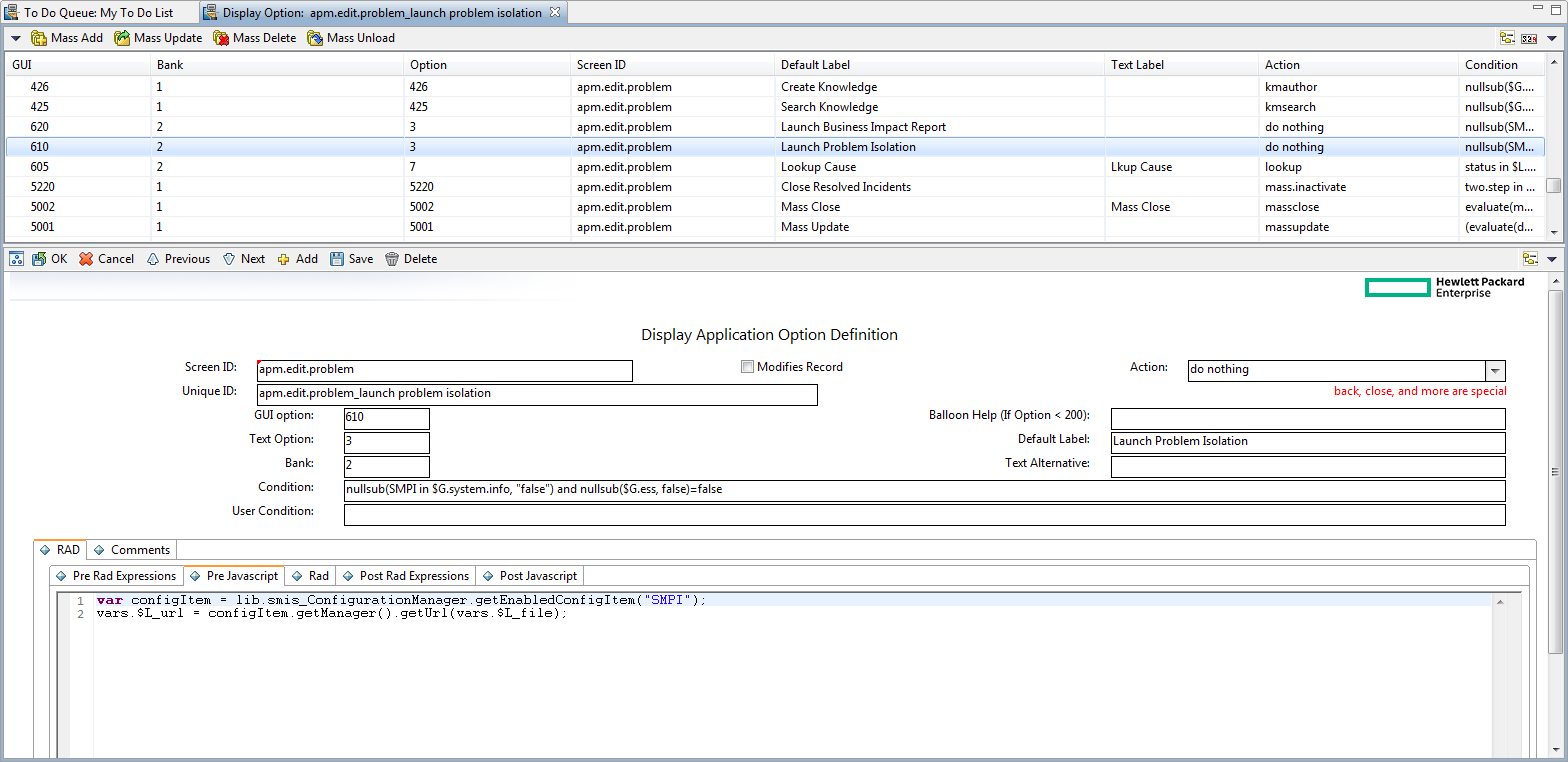Open the Action combo box dropdown
This screenshot has width=1568, height=762.
click(1495, 370)
